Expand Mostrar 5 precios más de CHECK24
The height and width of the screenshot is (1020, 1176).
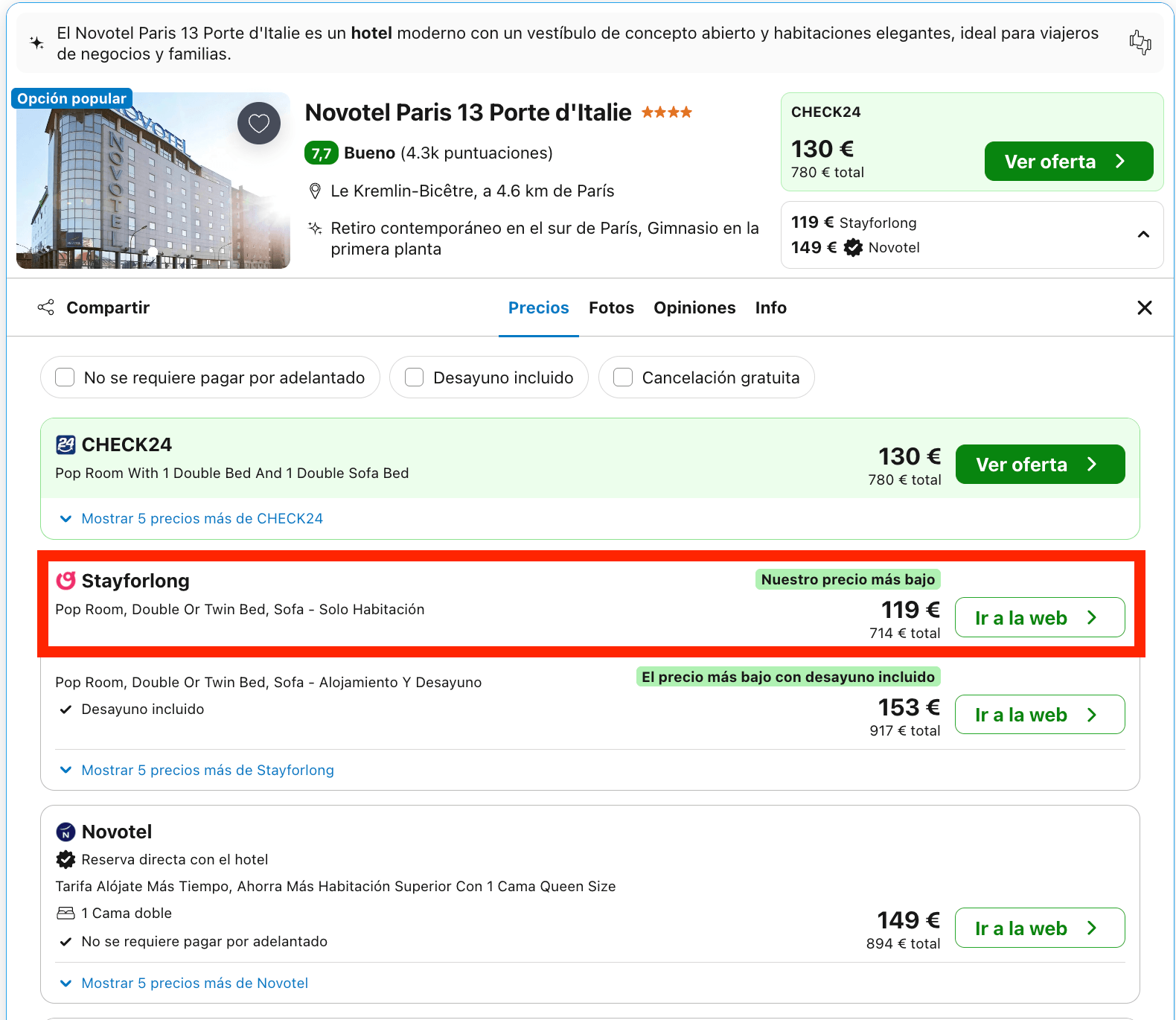click(x=202, y=519)
